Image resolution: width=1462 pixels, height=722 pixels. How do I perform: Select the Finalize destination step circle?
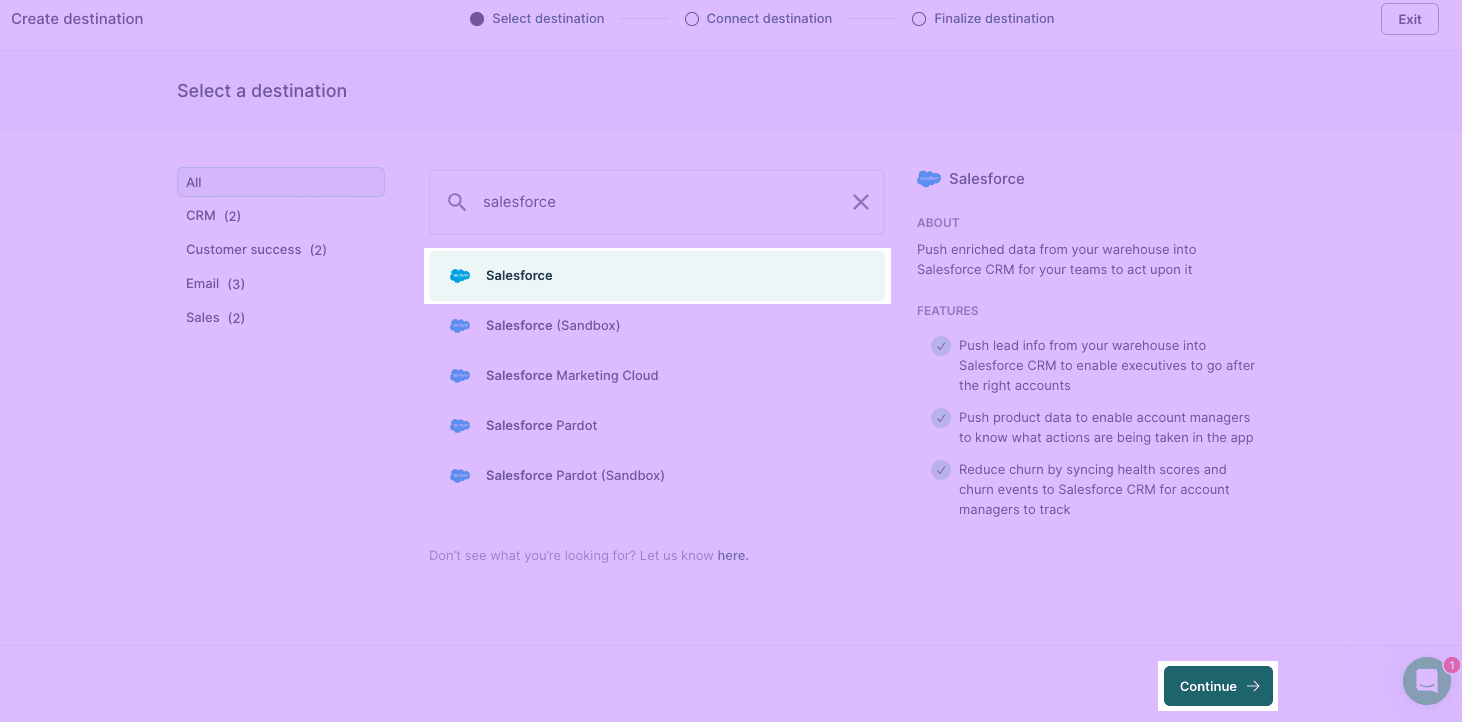(x=919, y=18)
